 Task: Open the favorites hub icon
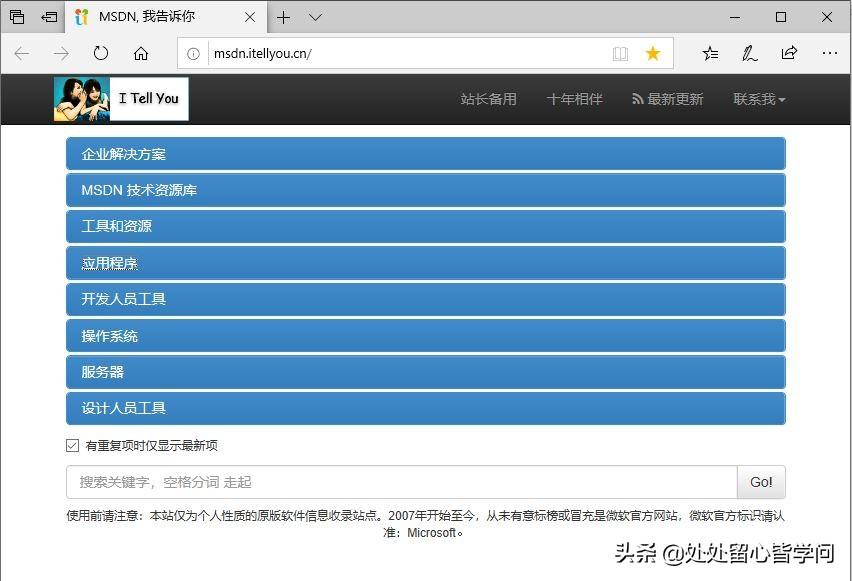[710, 53]
